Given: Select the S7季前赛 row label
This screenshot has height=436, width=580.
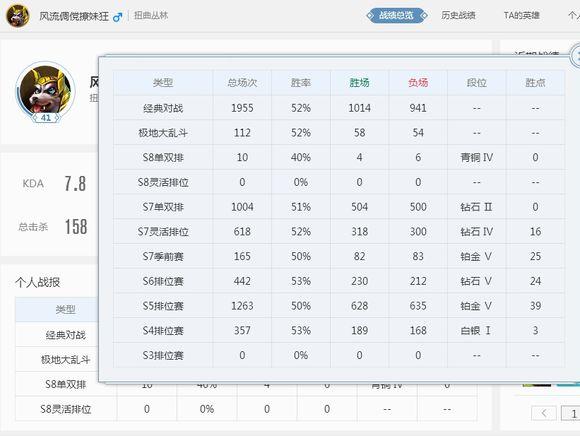Looking at the screenshot, I should click(163, 257).
